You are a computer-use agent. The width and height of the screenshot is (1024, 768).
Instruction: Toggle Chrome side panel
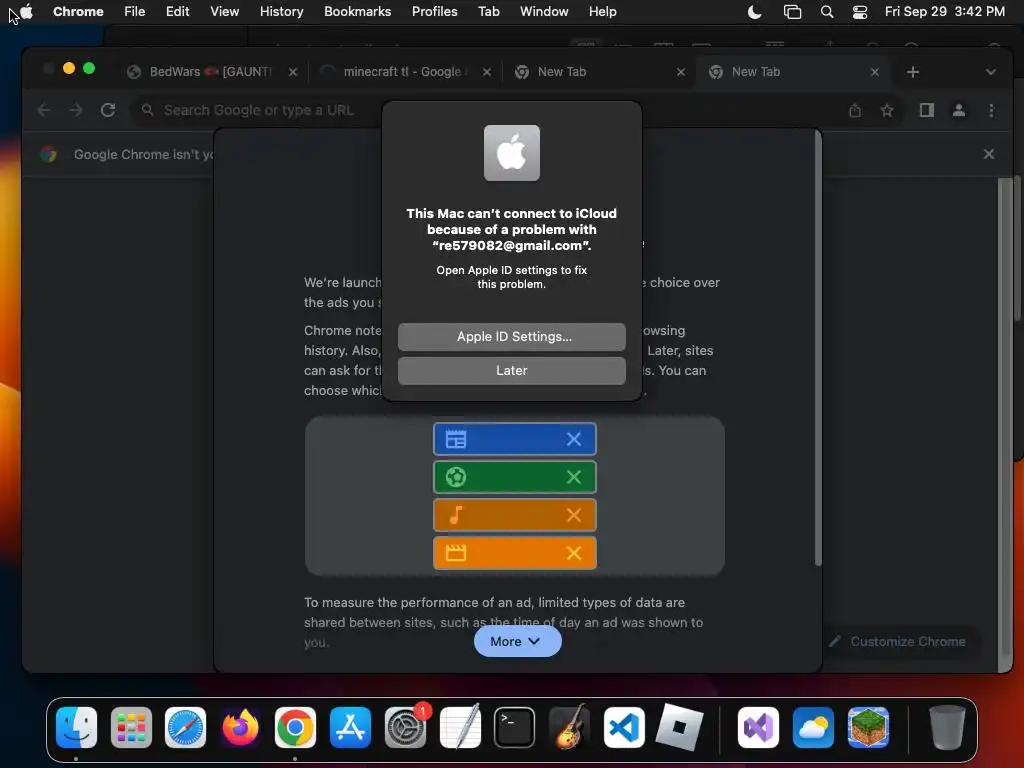pyautogui.click(x=926, y=110)
